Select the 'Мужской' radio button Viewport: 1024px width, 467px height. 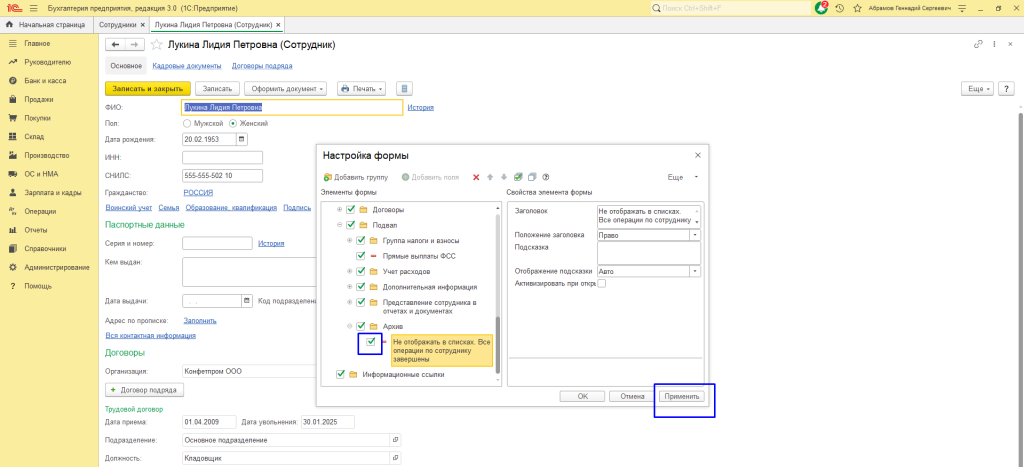point(187,123)
